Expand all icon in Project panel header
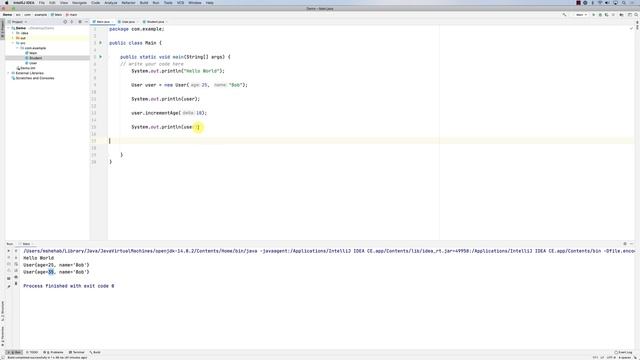Screen dimensions: 640x360 (x=72, y=22)
